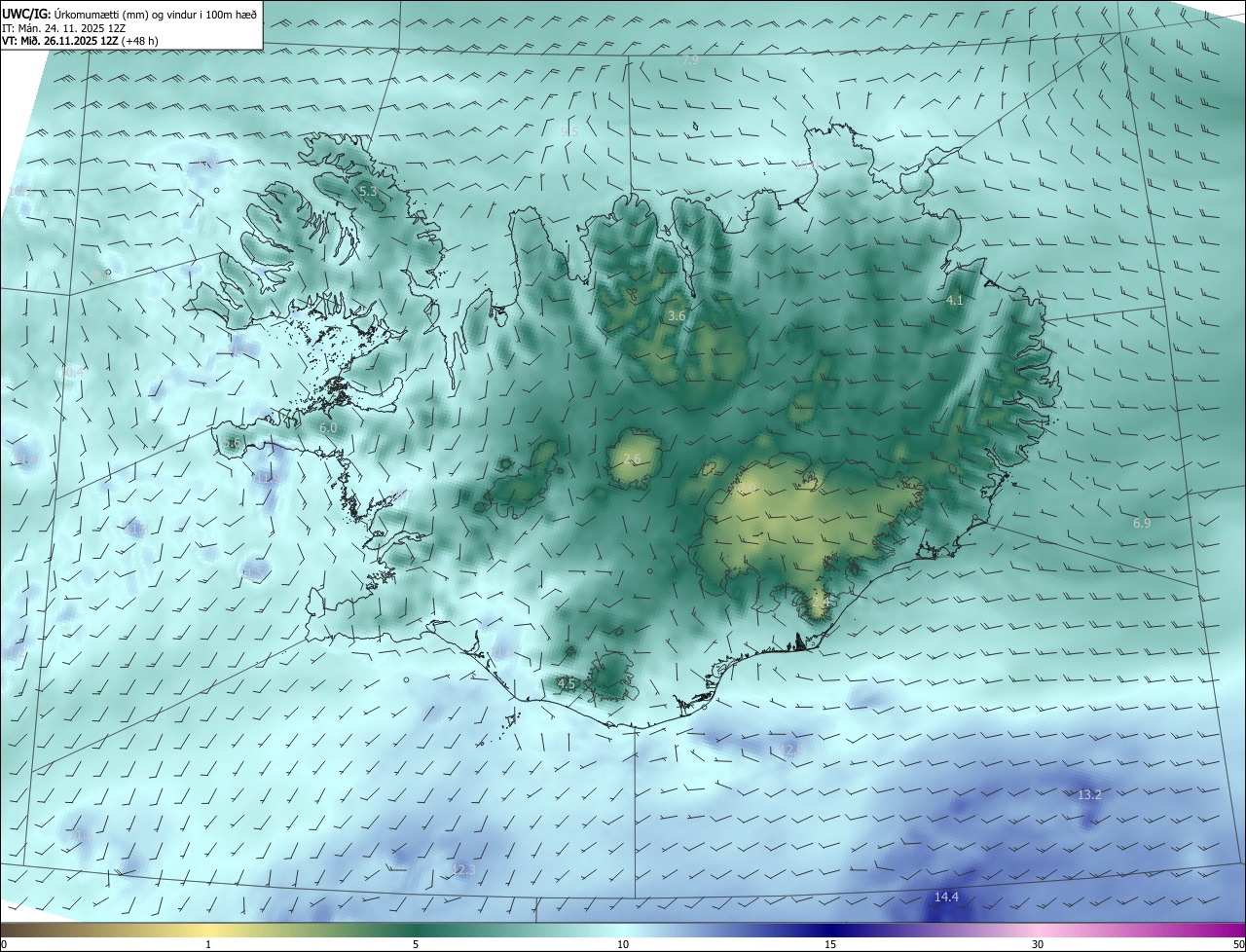1246x952 pixels.
Task: Click the magenta end of the color bar
Action: point(1228,931)
